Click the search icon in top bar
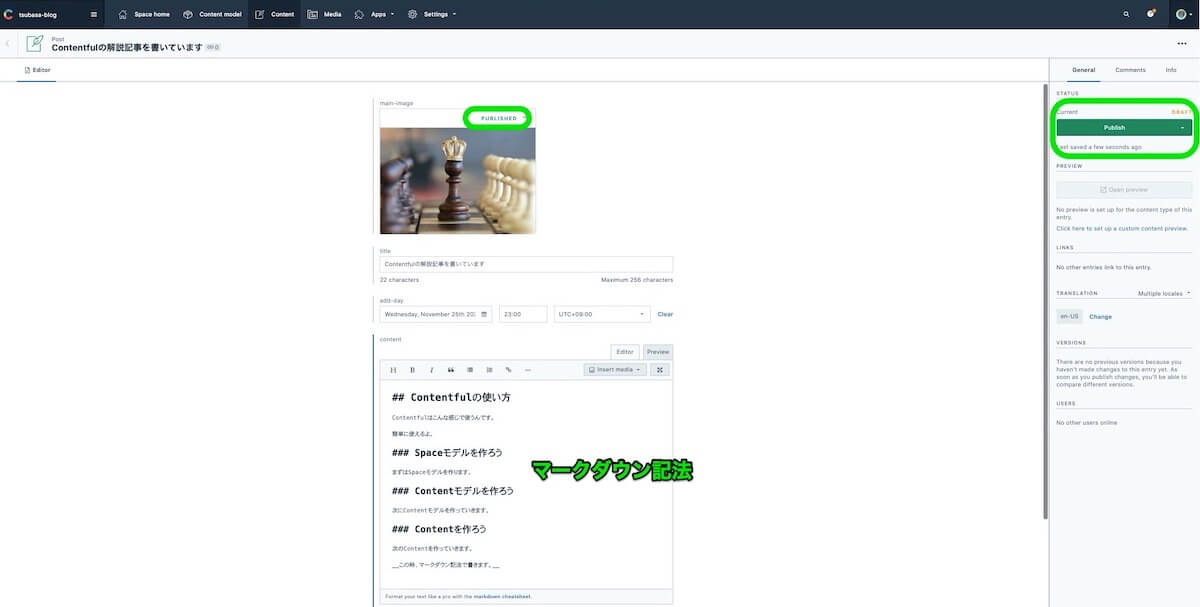 (x=1126, y=14)
